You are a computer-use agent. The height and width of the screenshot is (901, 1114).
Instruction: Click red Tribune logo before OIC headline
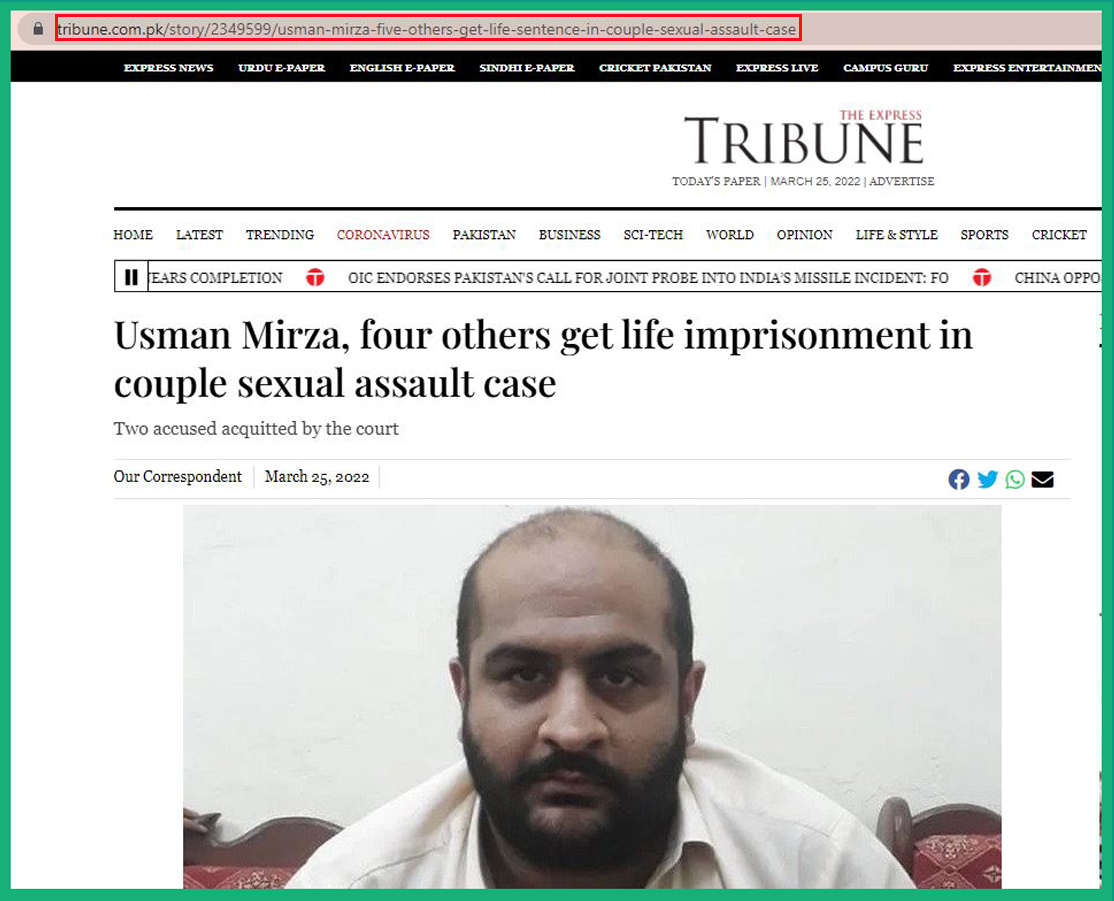(315, 278)
